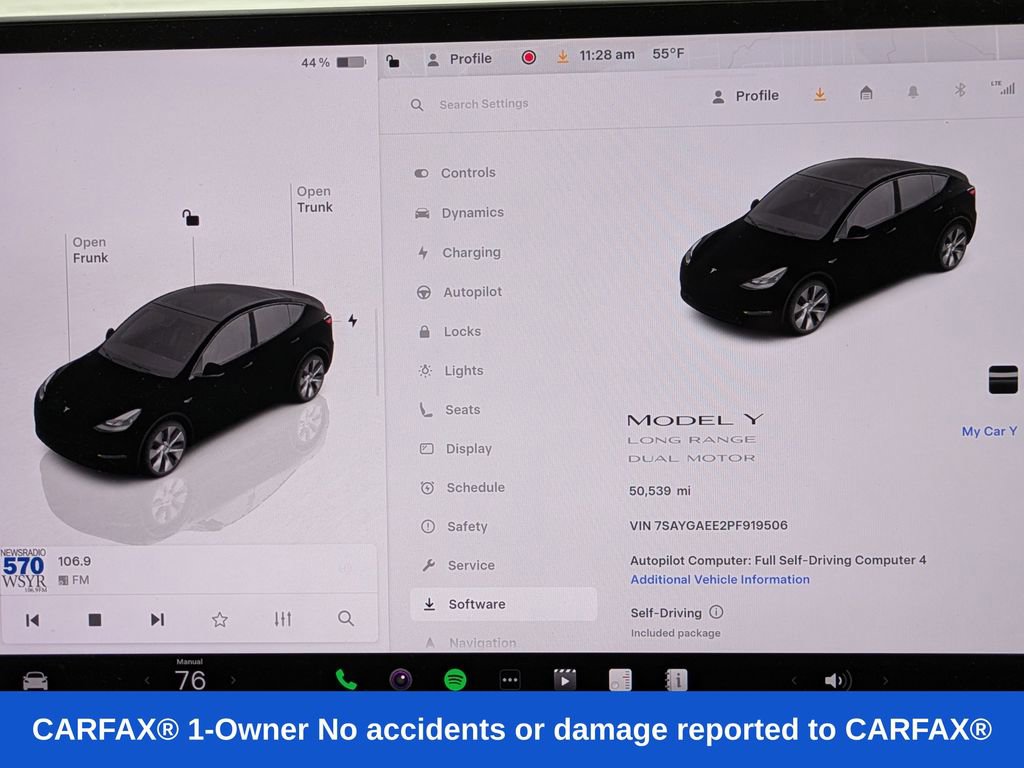
Task: Tap the speaker volume icon
Action: (x=837, y=680)
